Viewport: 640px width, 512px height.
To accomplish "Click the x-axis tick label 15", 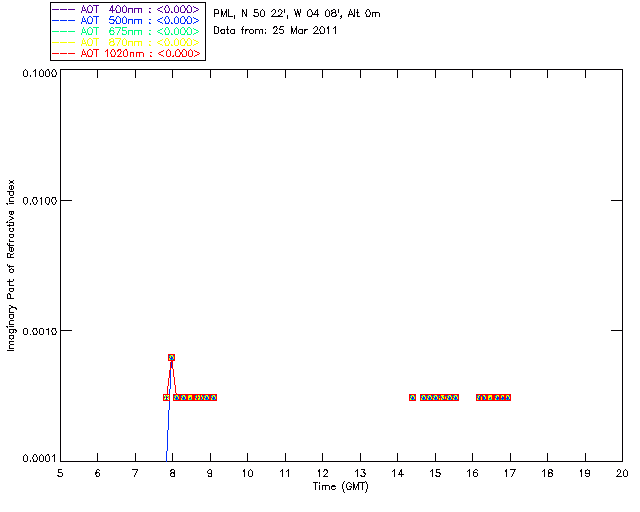I will (x=435, y=473).
